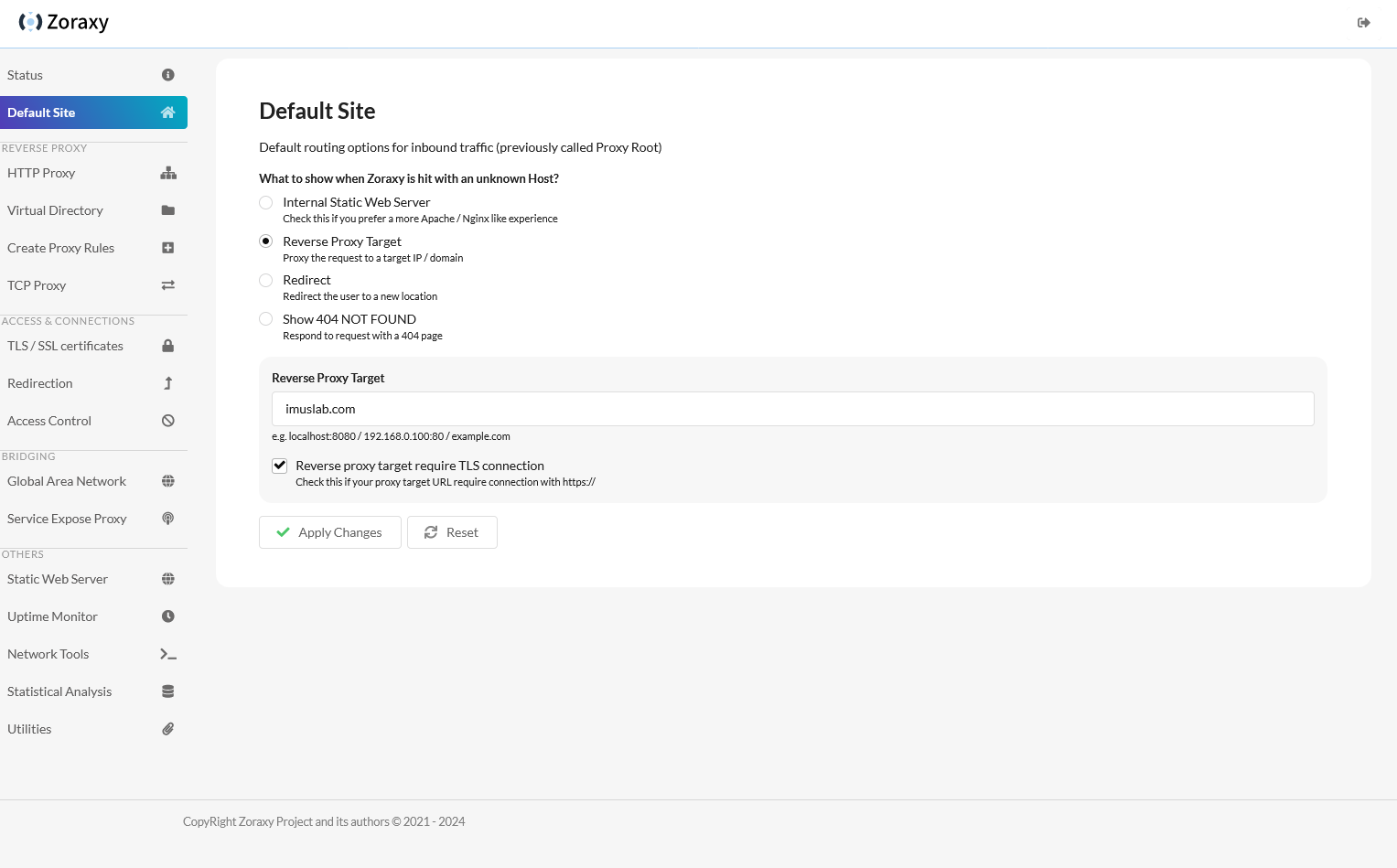Click the logout icon in the top bar
1397x868 pixels.
point(1363,21)
